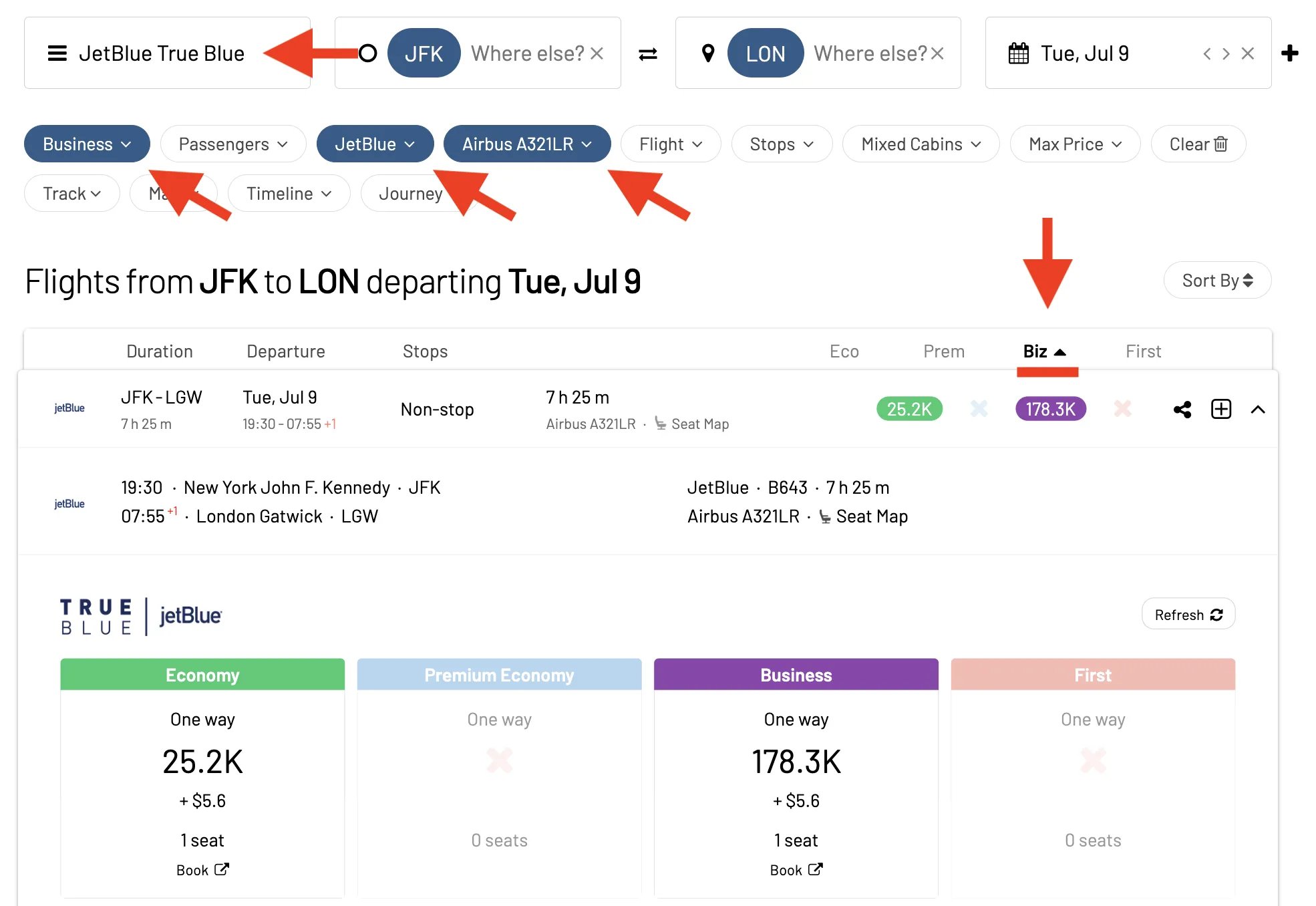1316x906 pixels.
Task: Share this flight using the share icon
Action: 1182,409
